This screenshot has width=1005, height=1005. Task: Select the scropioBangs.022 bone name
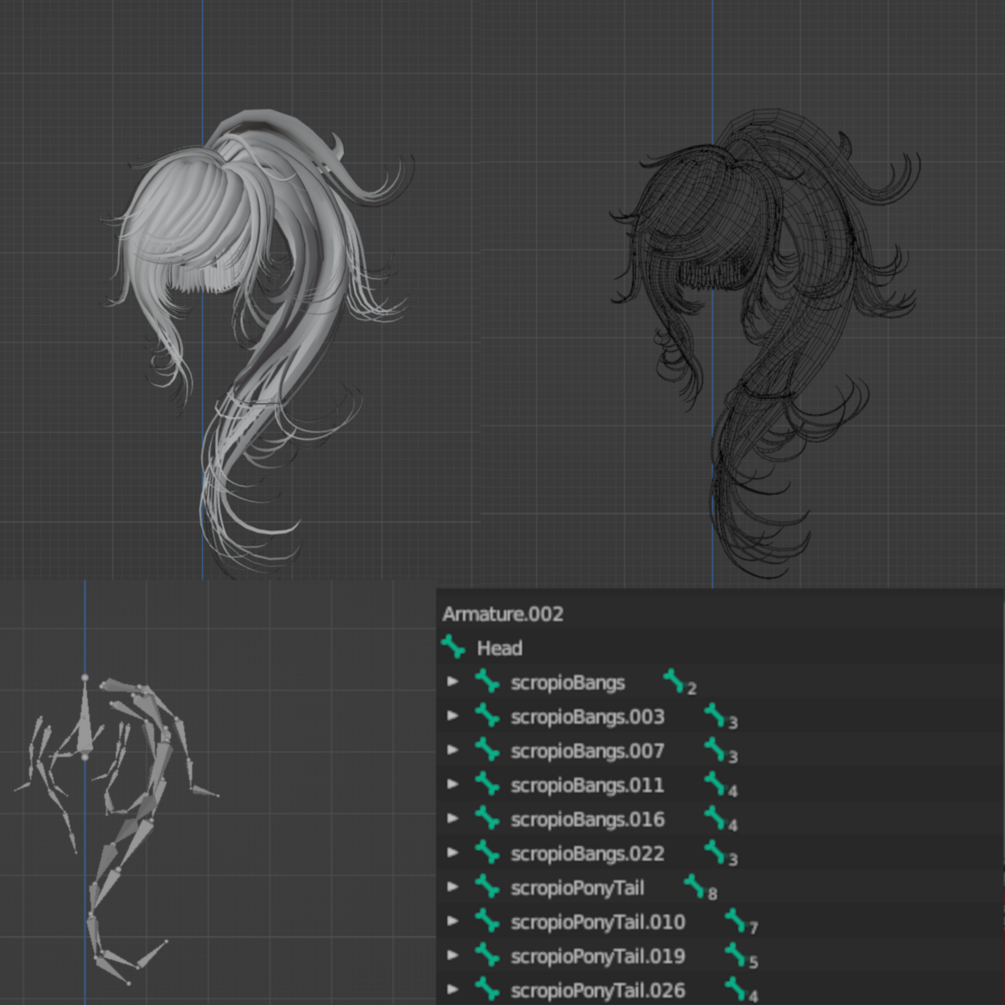pos(587,854)
